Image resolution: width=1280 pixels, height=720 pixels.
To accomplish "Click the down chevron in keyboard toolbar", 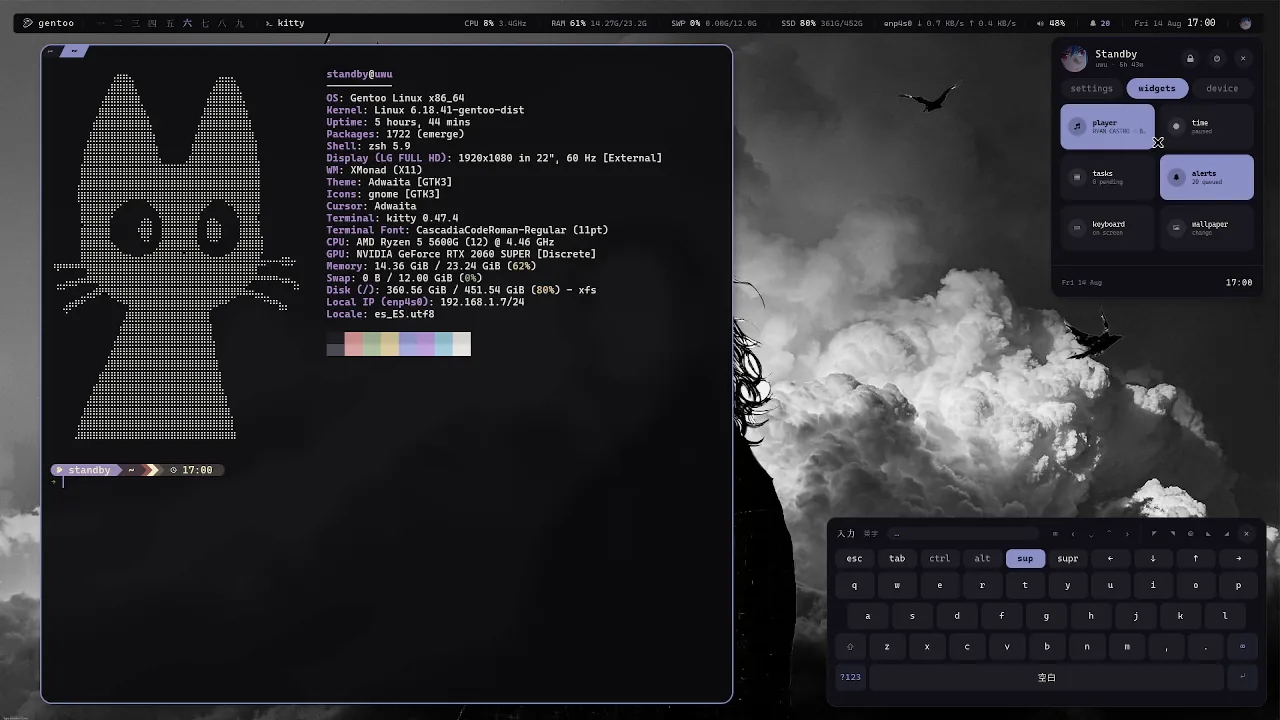I will tap(1091, 535).
